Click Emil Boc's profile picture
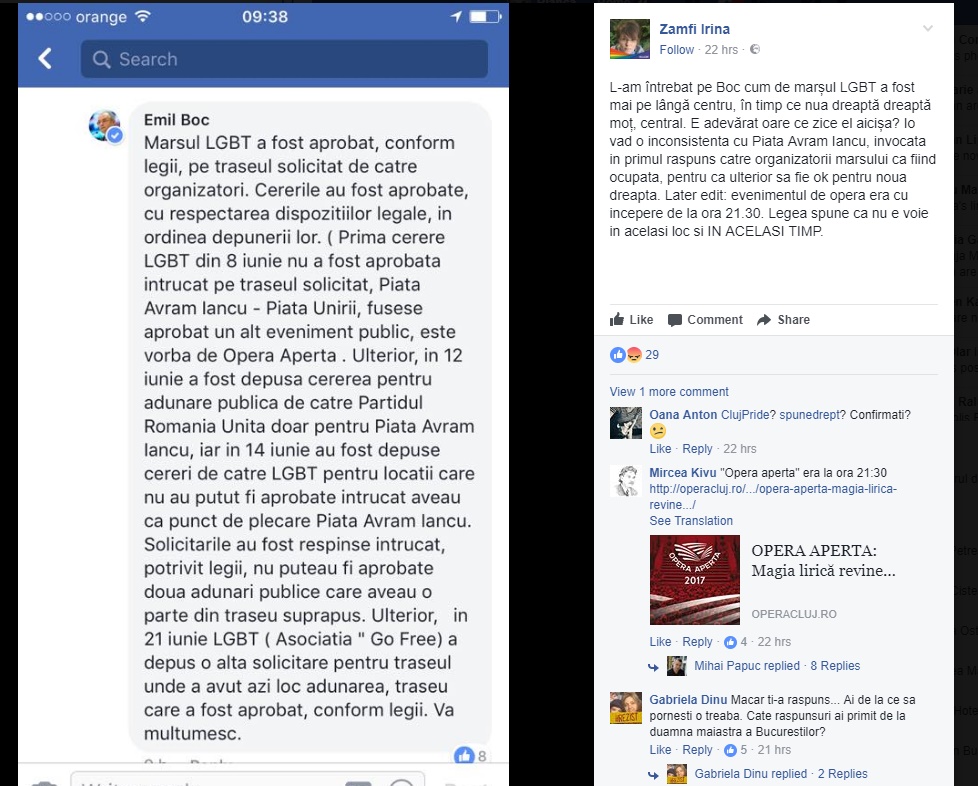978x786 pixels. (105, 125)
